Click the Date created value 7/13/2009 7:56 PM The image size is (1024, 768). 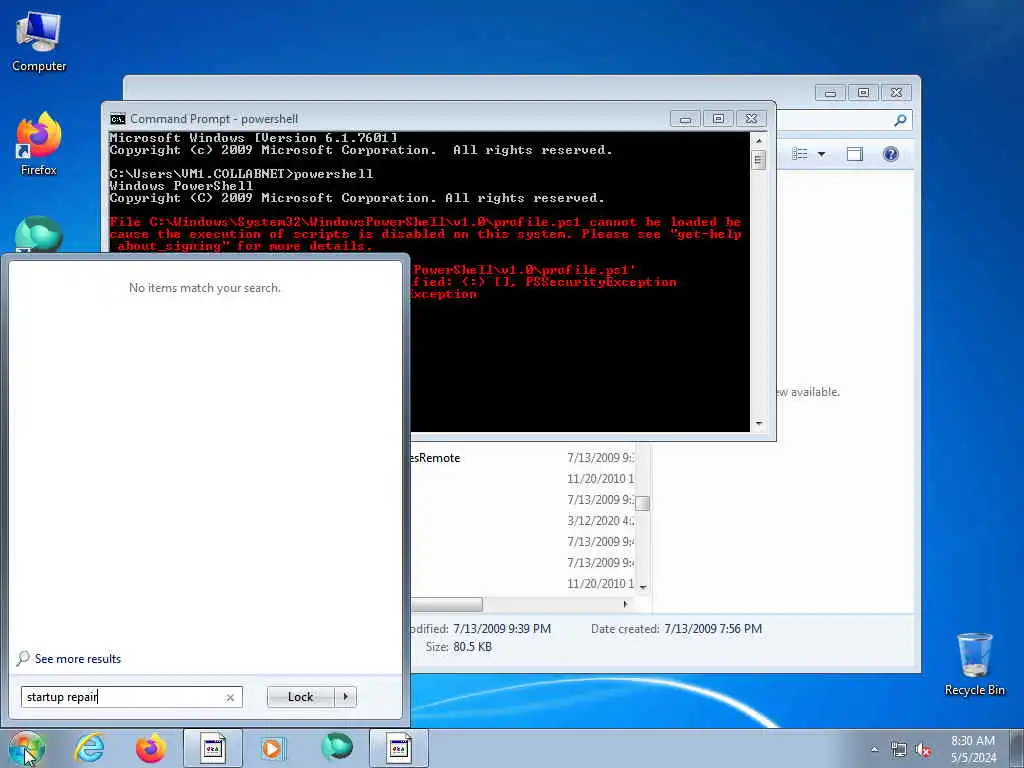712,629
